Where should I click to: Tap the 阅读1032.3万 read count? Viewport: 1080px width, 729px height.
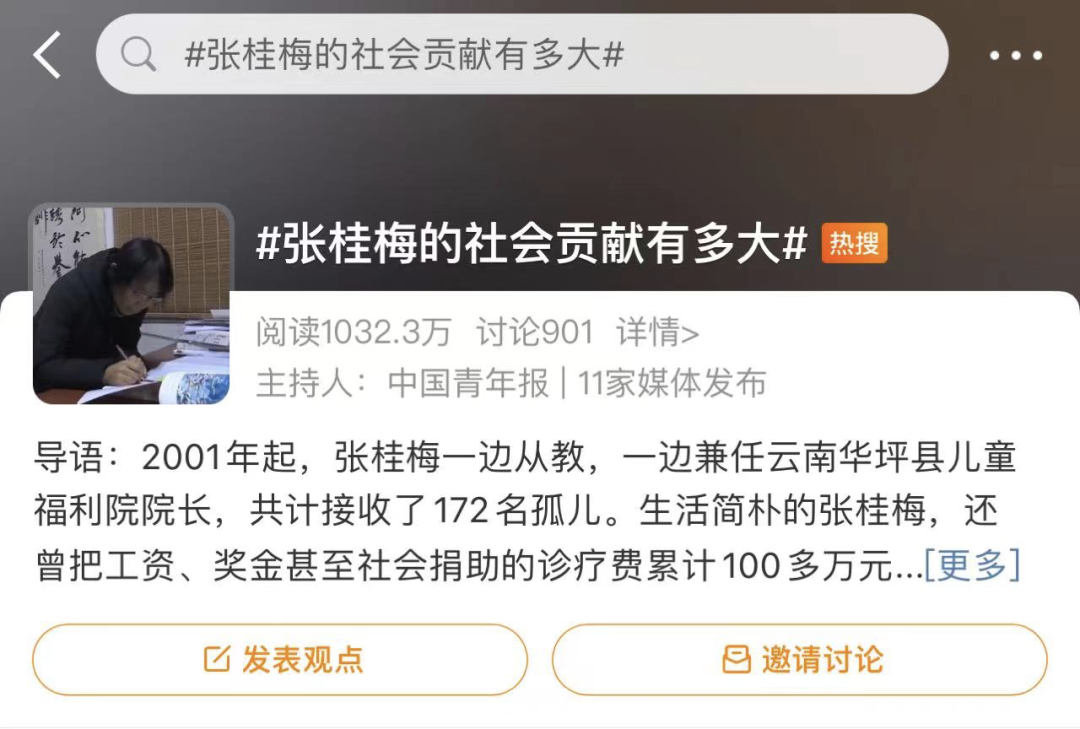pos(353,332)
